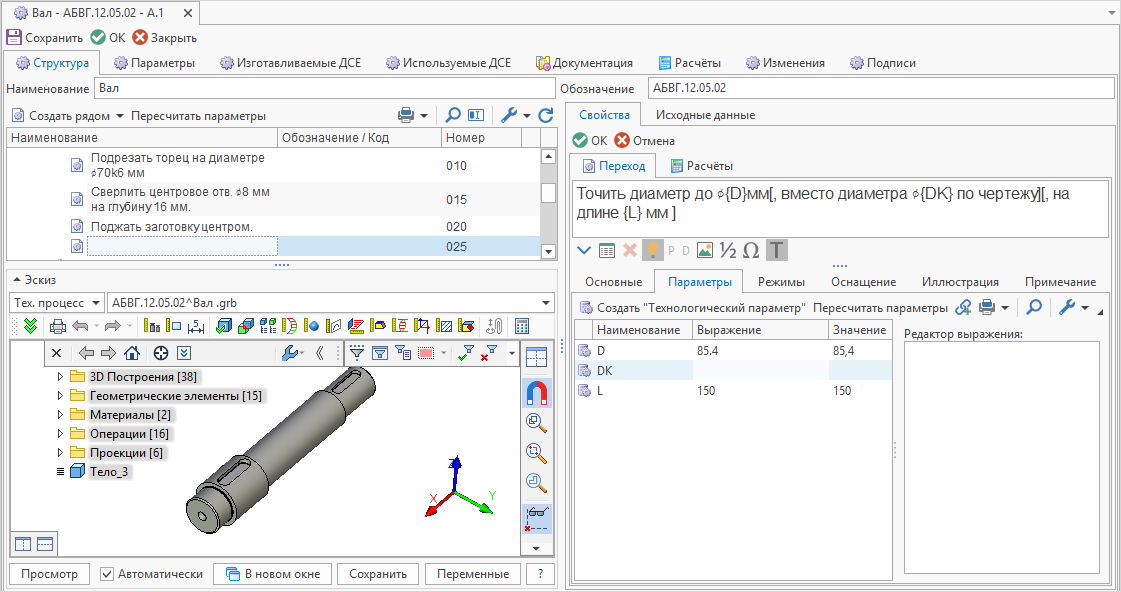
Task: Switch to the Исходные данные tab
Action: click(x=705, y=115)
